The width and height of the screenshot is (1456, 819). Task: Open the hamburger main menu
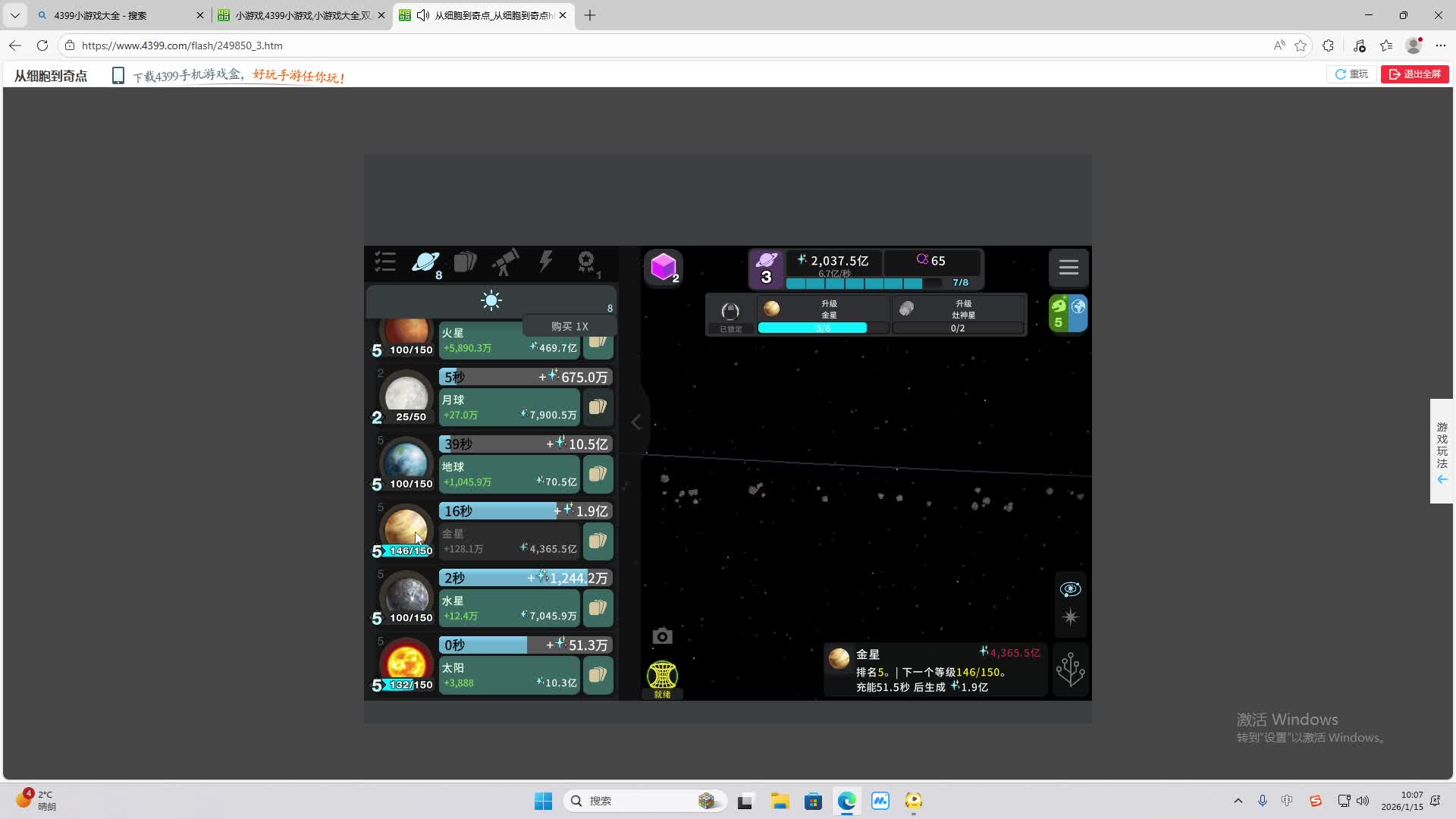1068,267
